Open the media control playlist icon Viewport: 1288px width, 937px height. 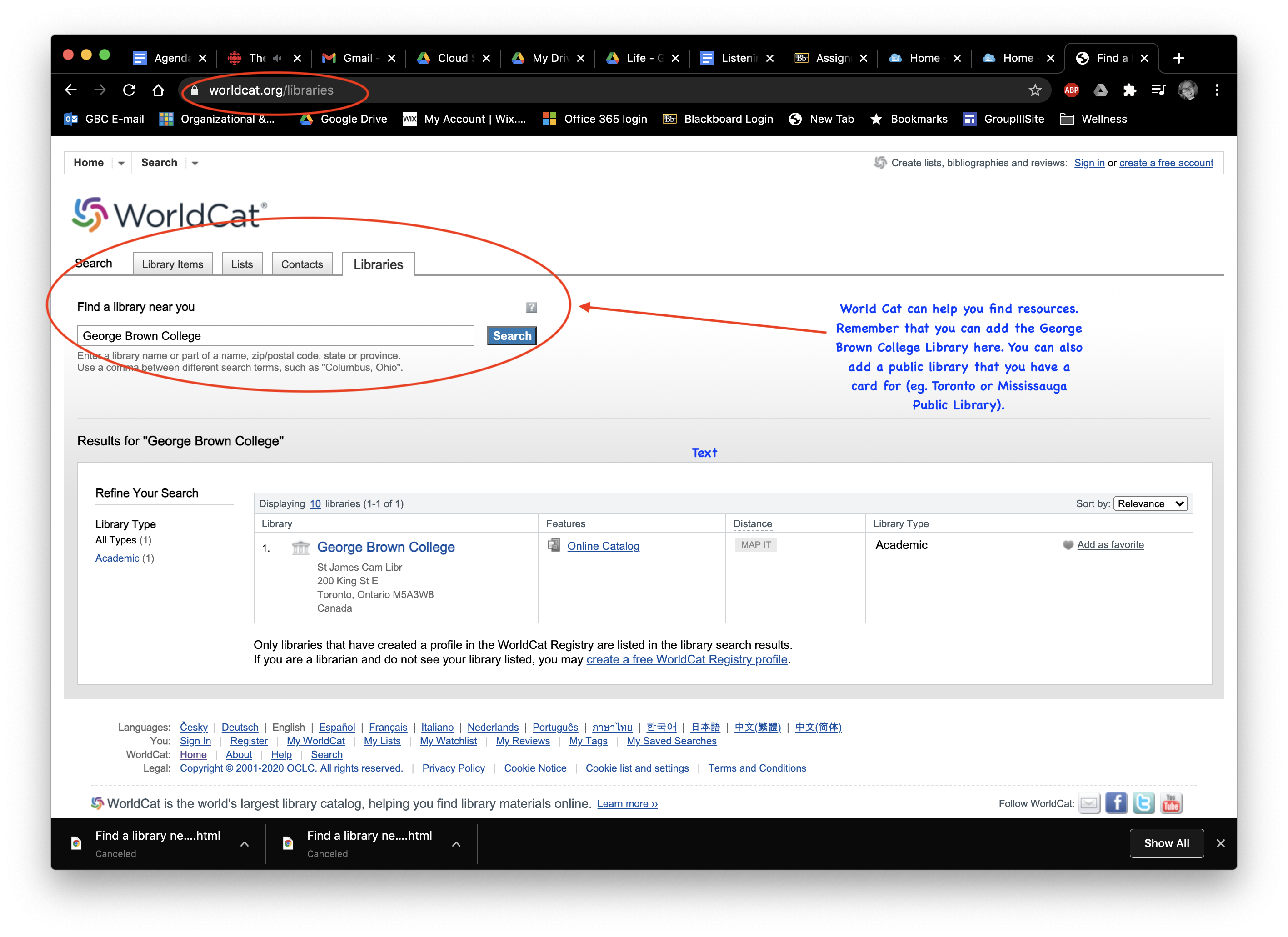pyautogui.click(x=1158, y=90)
